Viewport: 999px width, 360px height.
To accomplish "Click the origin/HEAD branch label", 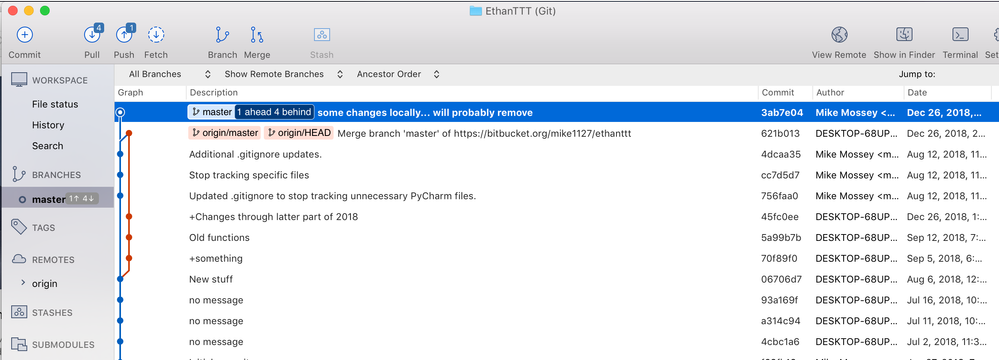I will pyautogui.click(x=299, y=133).
